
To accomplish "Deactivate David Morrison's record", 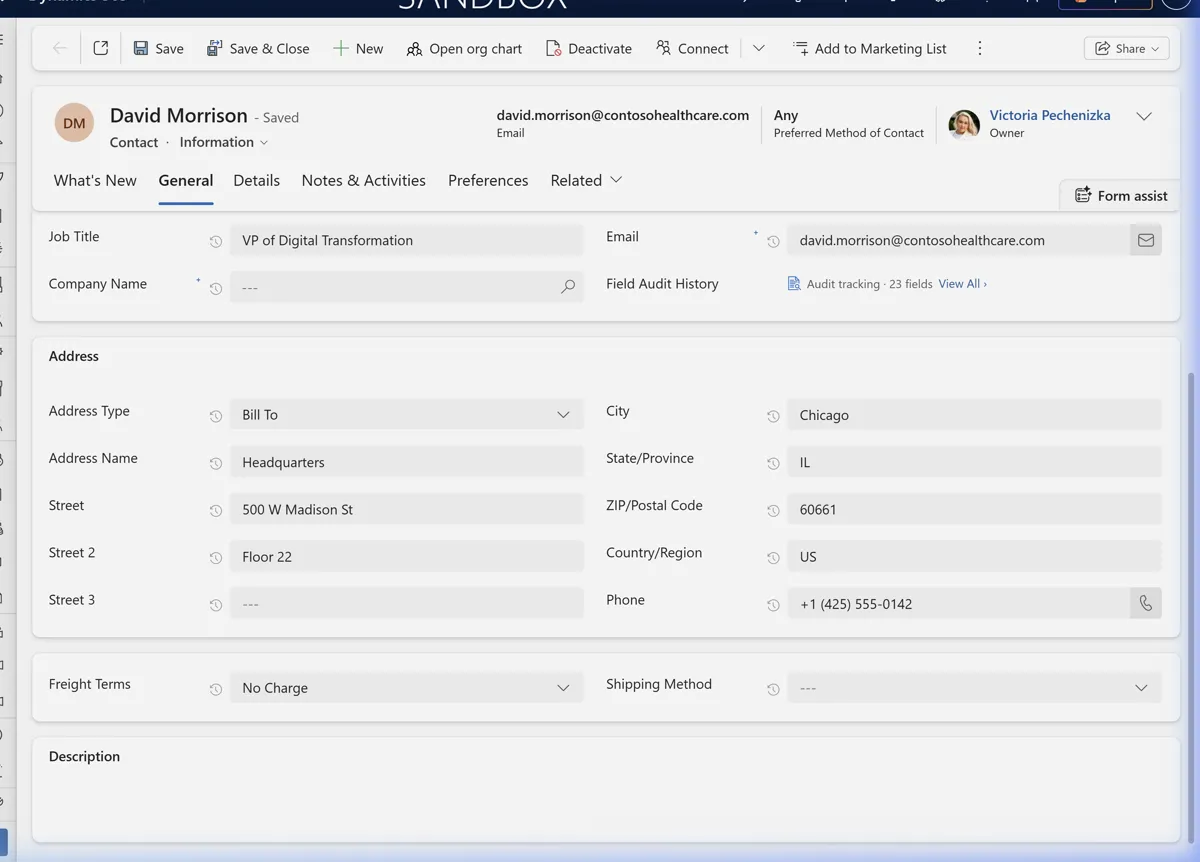I will tap(589, 48).
